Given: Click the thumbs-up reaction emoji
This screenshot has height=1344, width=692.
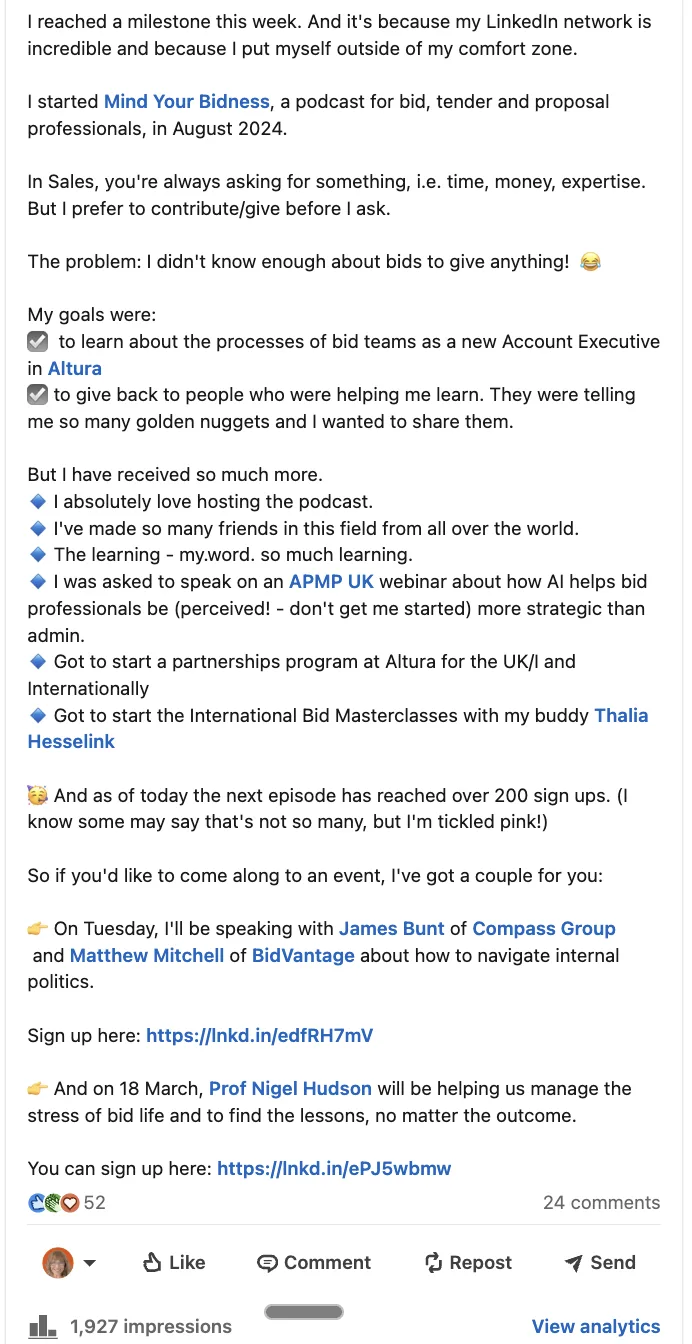Looking at the screenshot, I should 36,1202.
